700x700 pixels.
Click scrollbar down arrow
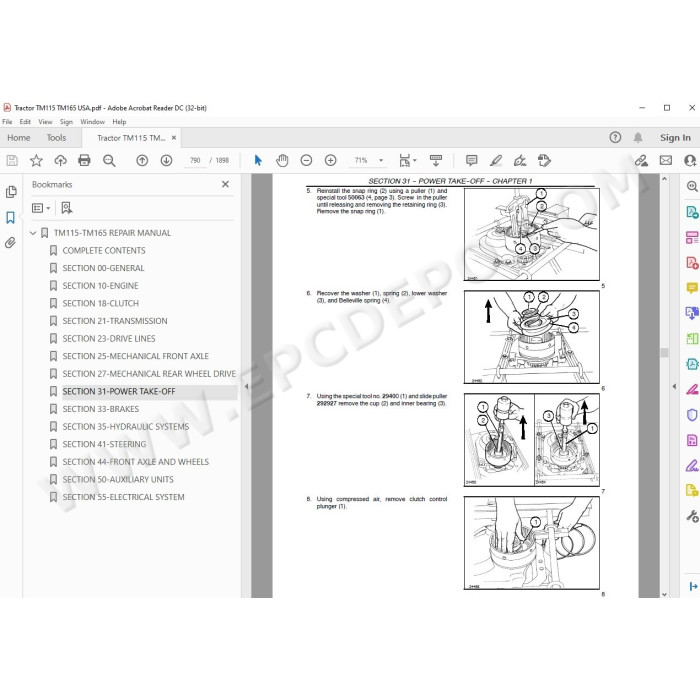[x=664, y=594]
